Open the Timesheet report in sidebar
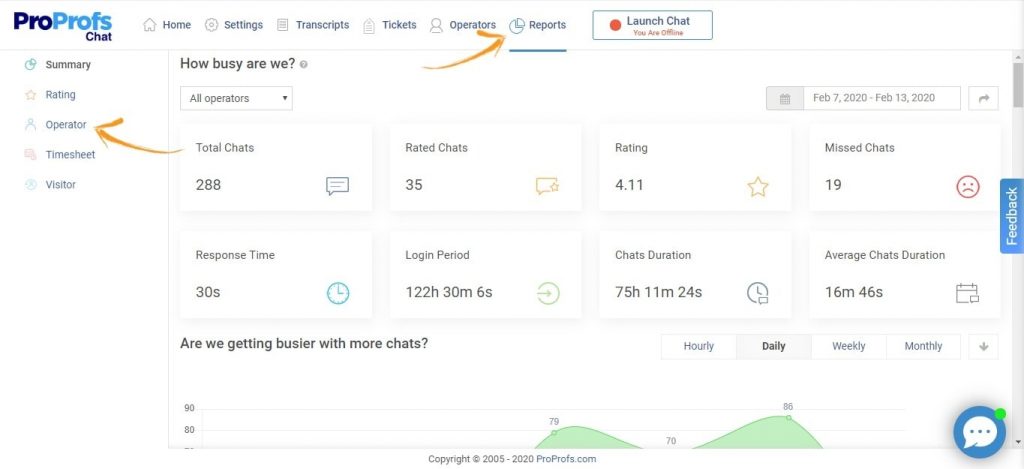1024x469 pixels. [x=70, y=155]
